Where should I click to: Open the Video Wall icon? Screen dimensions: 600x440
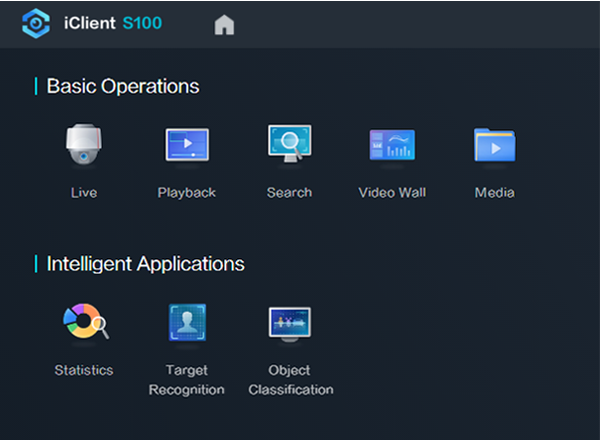391,146
